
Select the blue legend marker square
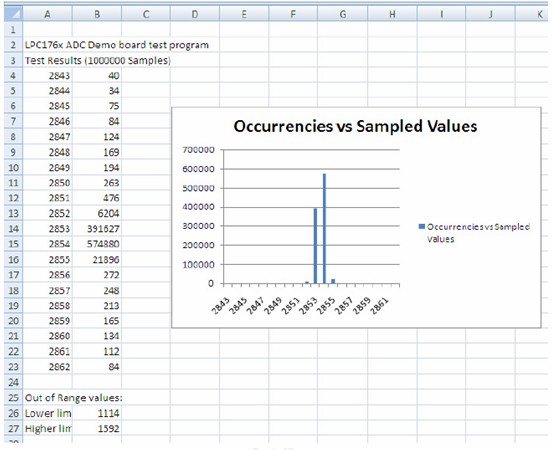point(421,226)
